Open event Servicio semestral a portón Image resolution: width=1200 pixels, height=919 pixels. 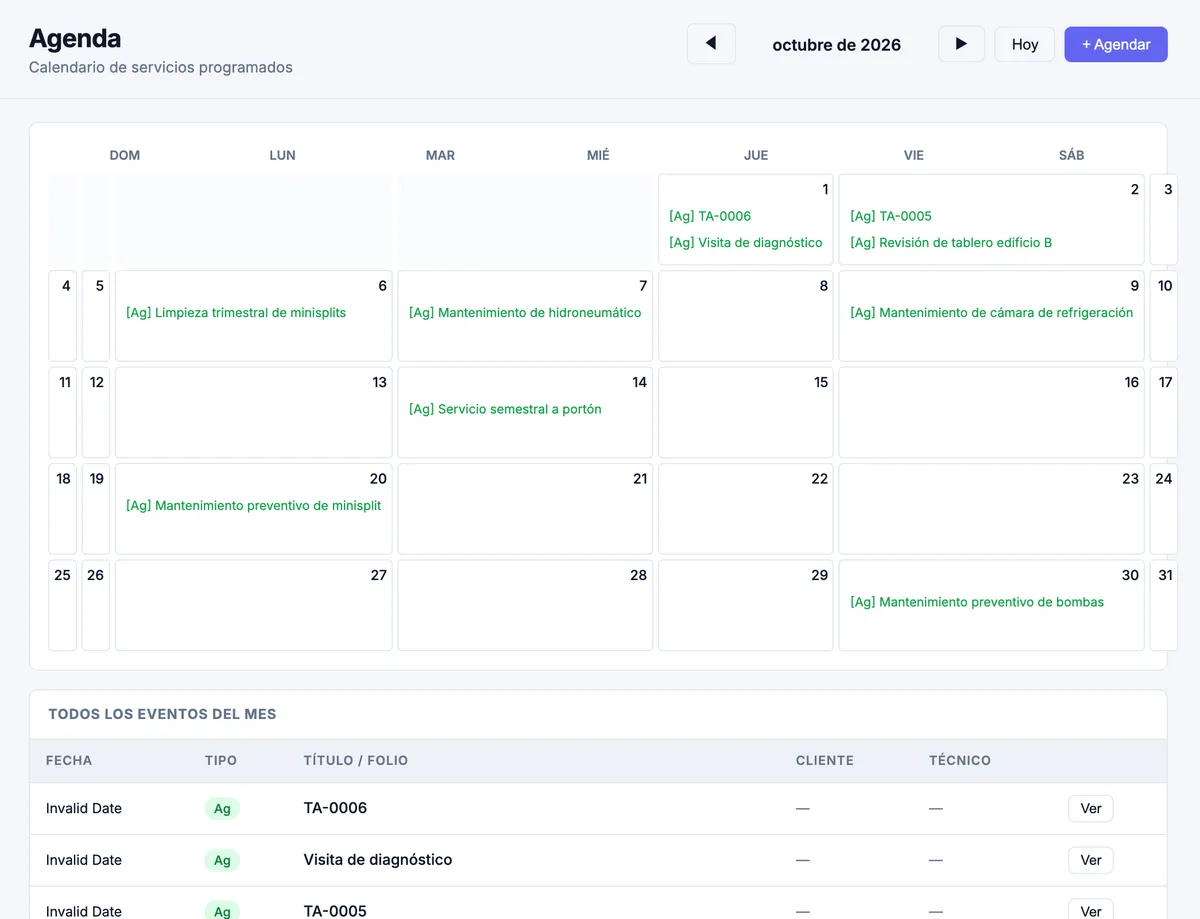click(505, 409)
